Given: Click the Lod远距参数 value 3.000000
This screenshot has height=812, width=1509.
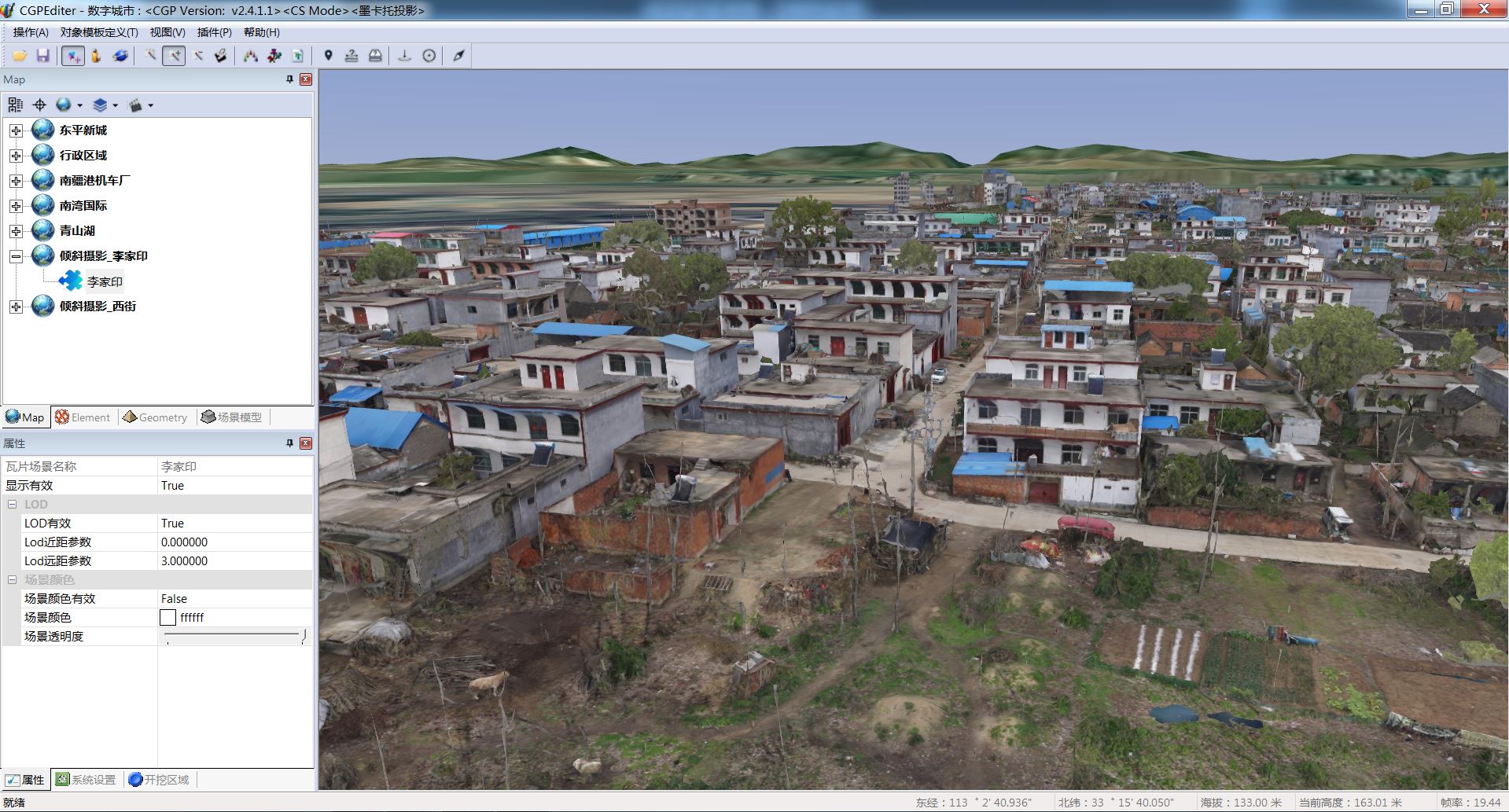Looking at the screenshot, I should tap(185, 561).
